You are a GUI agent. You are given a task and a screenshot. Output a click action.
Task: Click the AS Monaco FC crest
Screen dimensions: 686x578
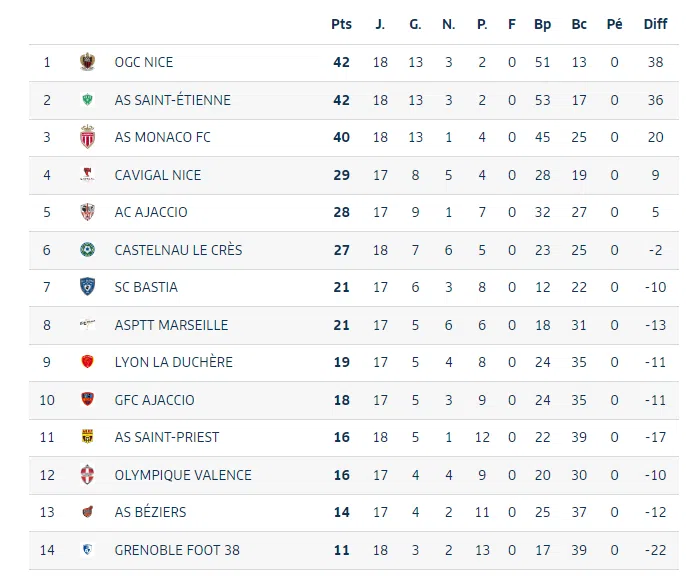click(88, 137)
